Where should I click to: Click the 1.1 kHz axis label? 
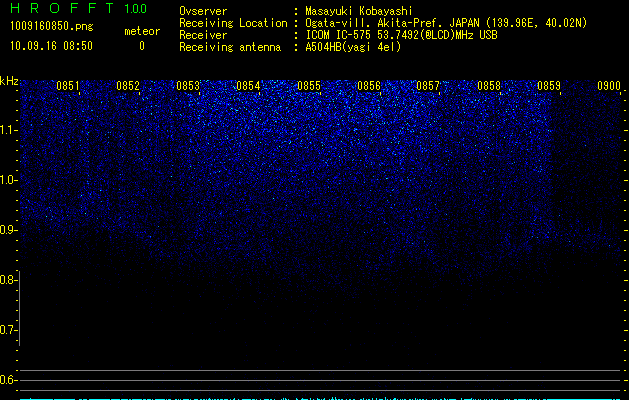[x=8, y=130]
